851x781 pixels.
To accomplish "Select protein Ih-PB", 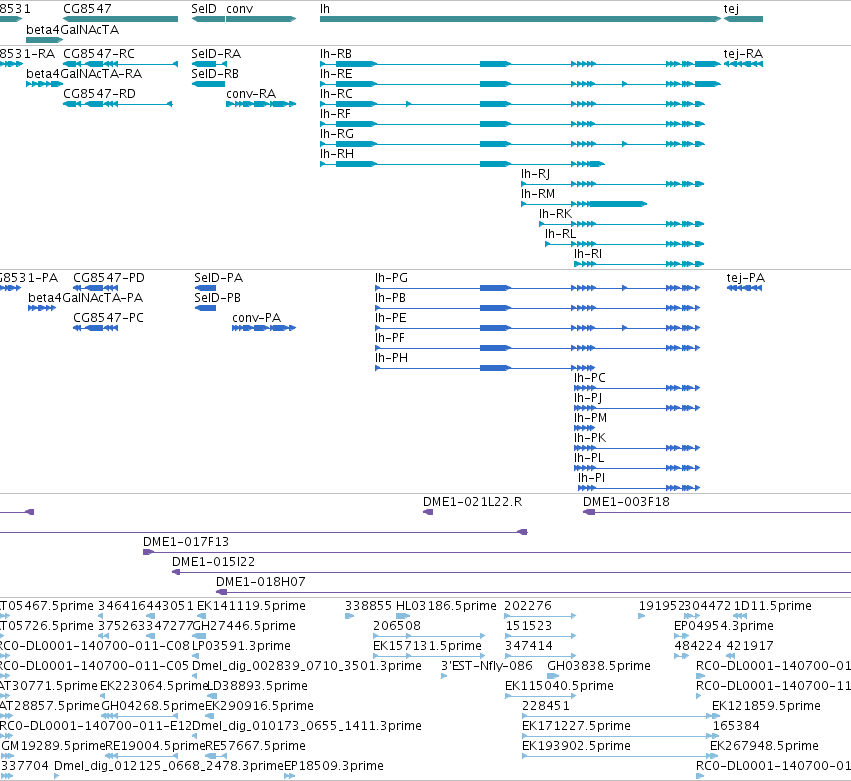I will point(537,308).
